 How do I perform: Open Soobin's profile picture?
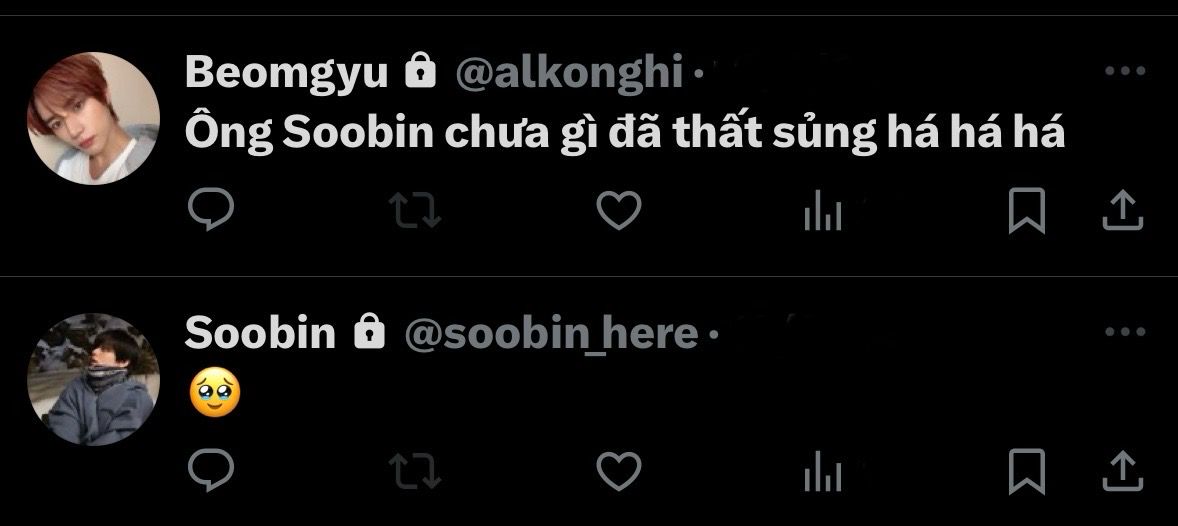pyautogui.click(x=93, y=379)
